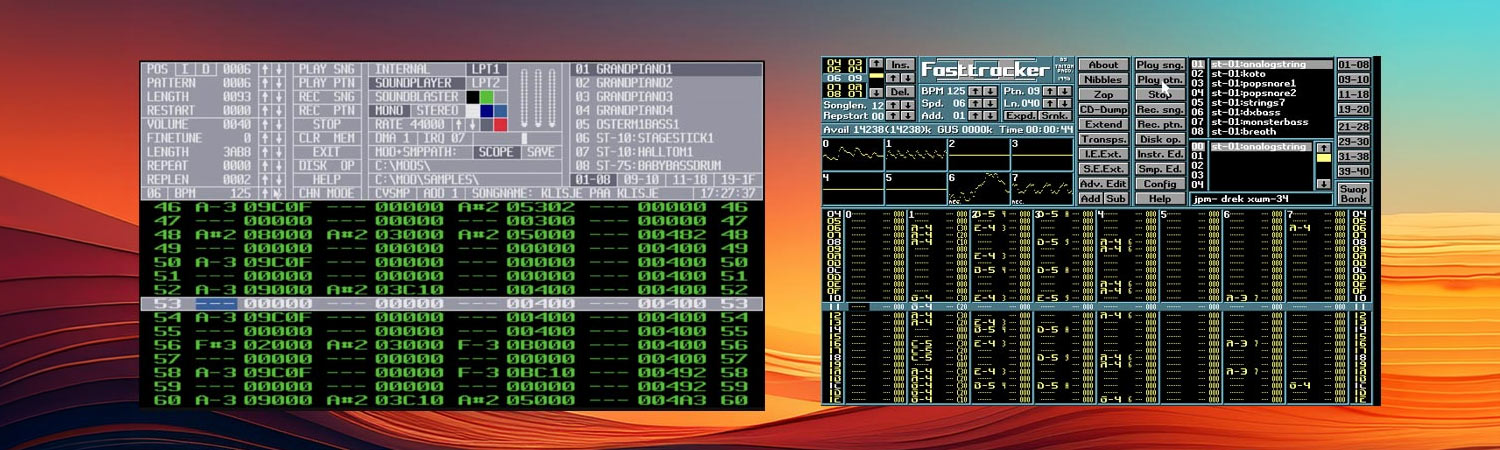
Task: Pick the green color swatch
Action: pyautogui.click(x=486, y=97)
